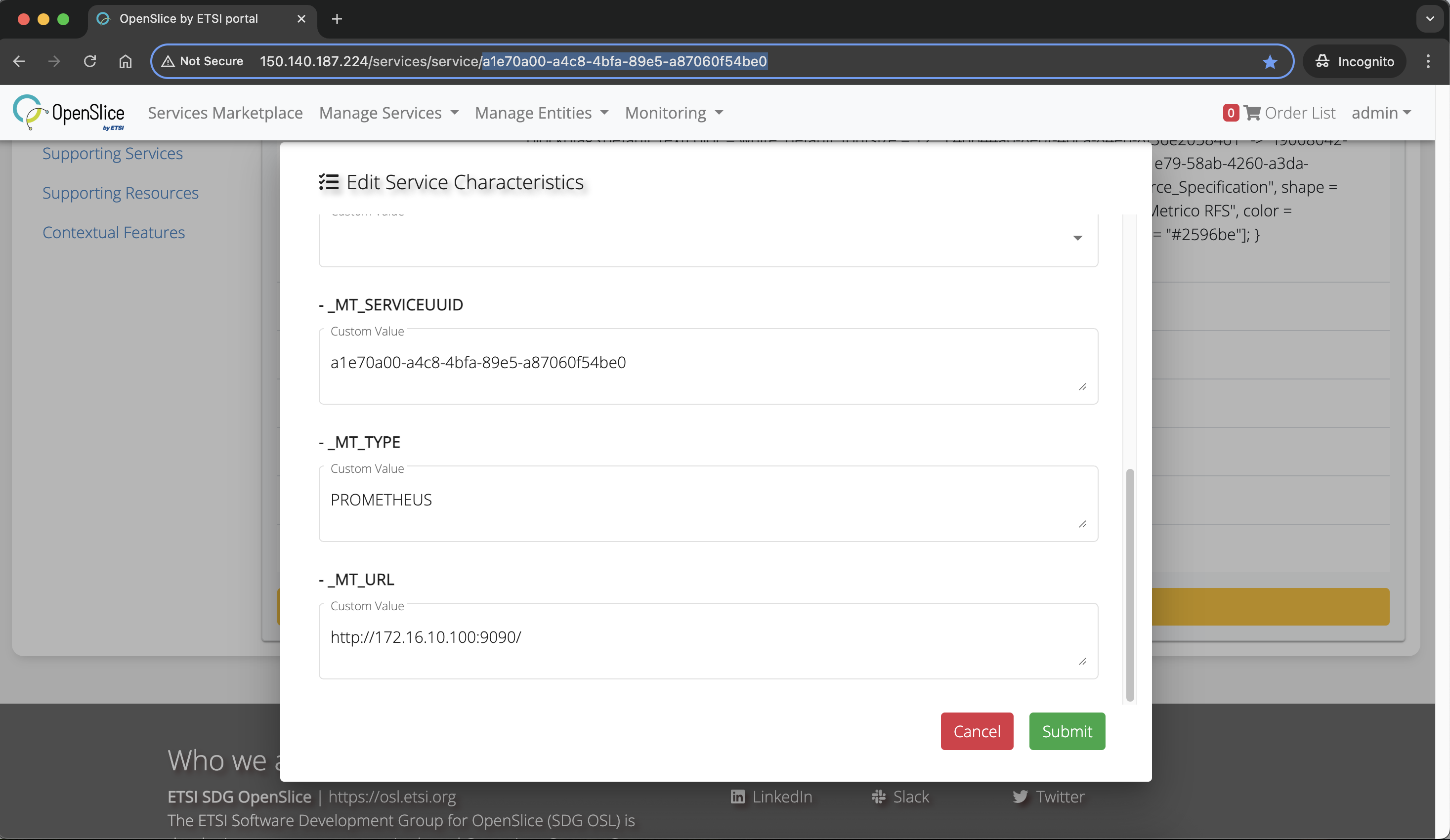
Task: Open the Custom Value dropdown arrow
Action: tap(1077, 237)
